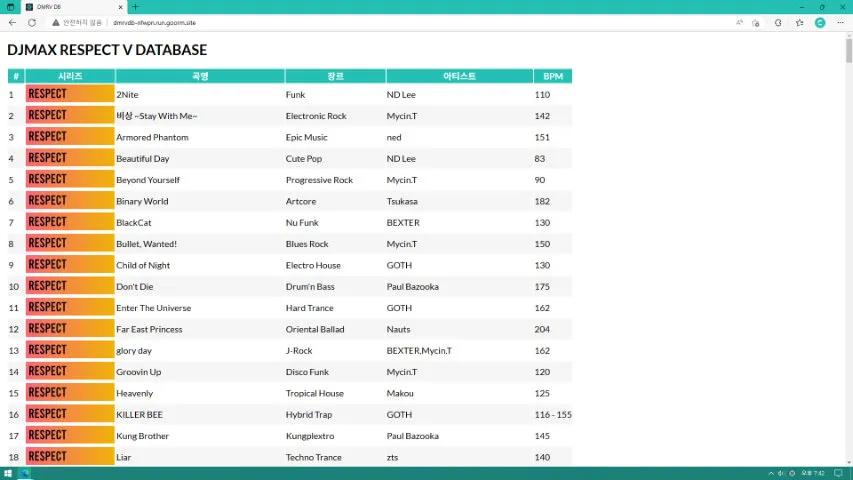The width and height of the screenshot is (853, 480).
Task: Click the # column header
Action: [x=16, y=76]
